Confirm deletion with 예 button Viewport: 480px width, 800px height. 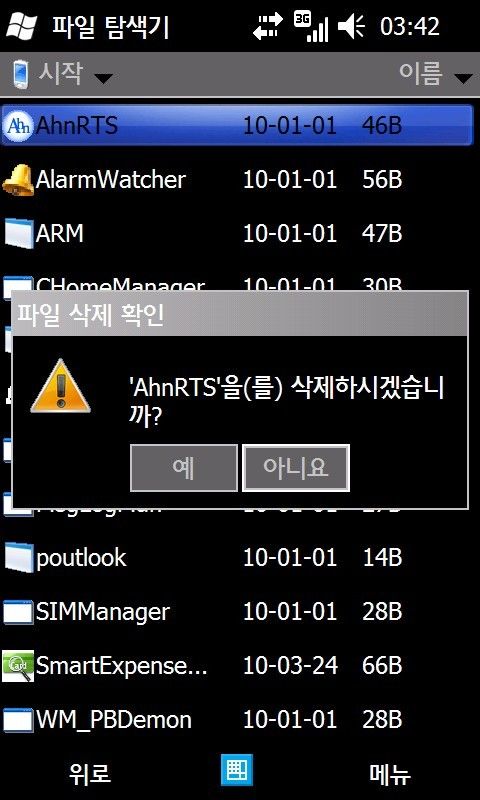click(184, 468)
